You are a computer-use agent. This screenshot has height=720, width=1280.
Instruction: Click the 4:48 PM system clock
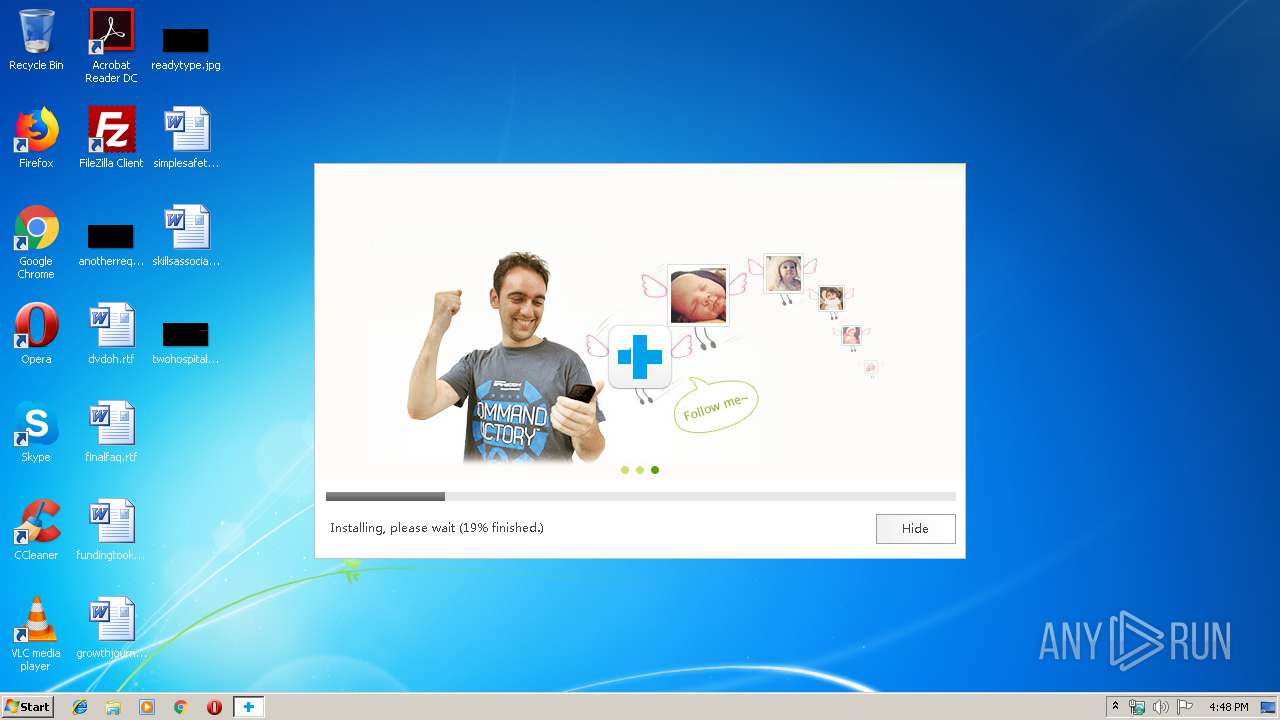[1228, 707]
